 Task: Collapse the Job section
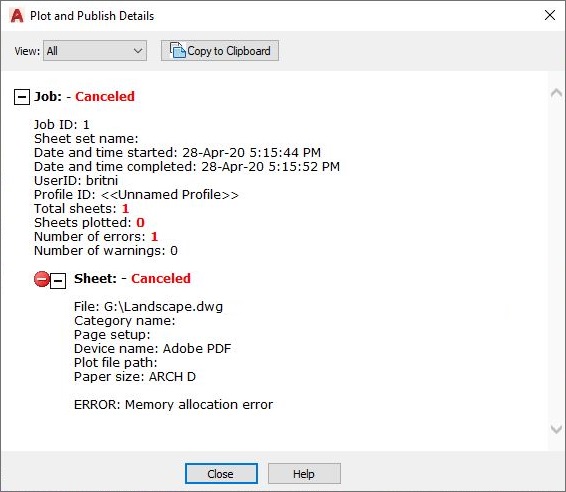pos(22,97)
